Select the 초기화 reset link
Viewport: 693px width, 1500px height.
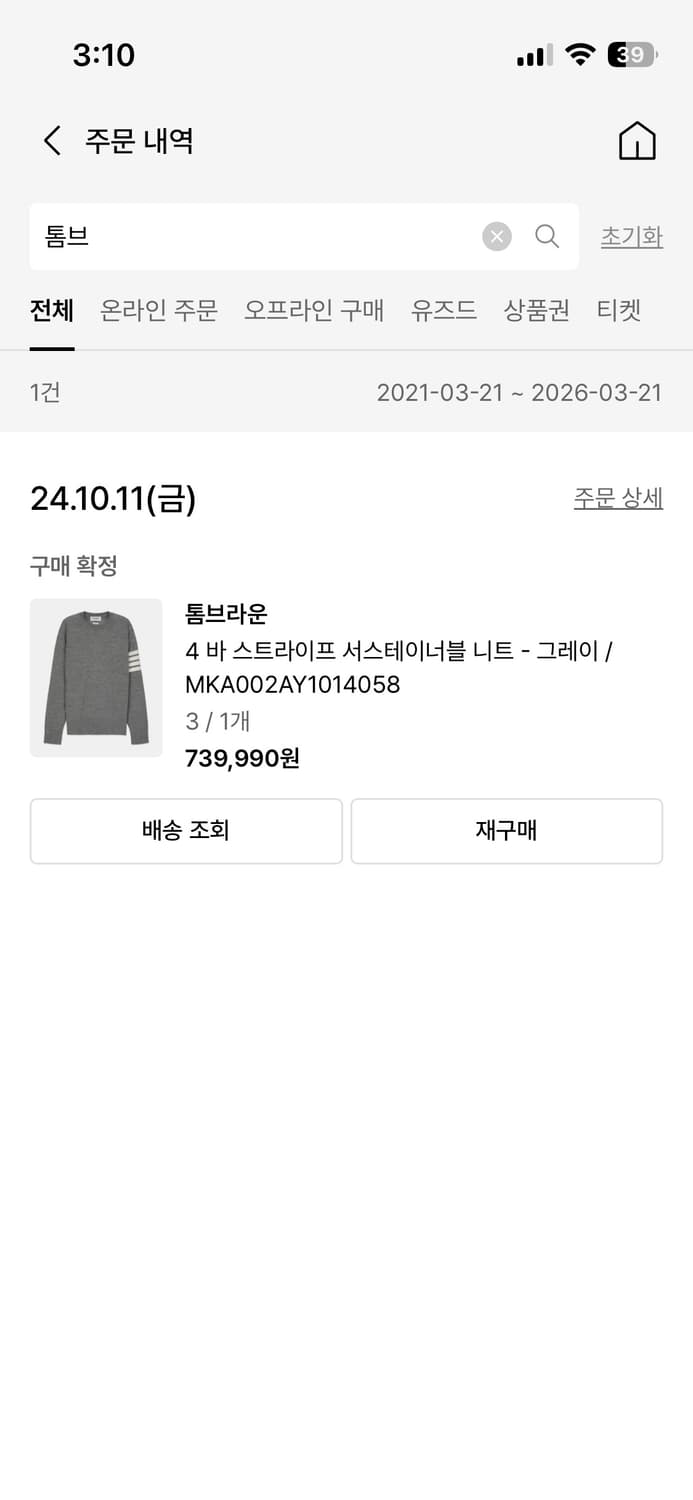[631, 236]
